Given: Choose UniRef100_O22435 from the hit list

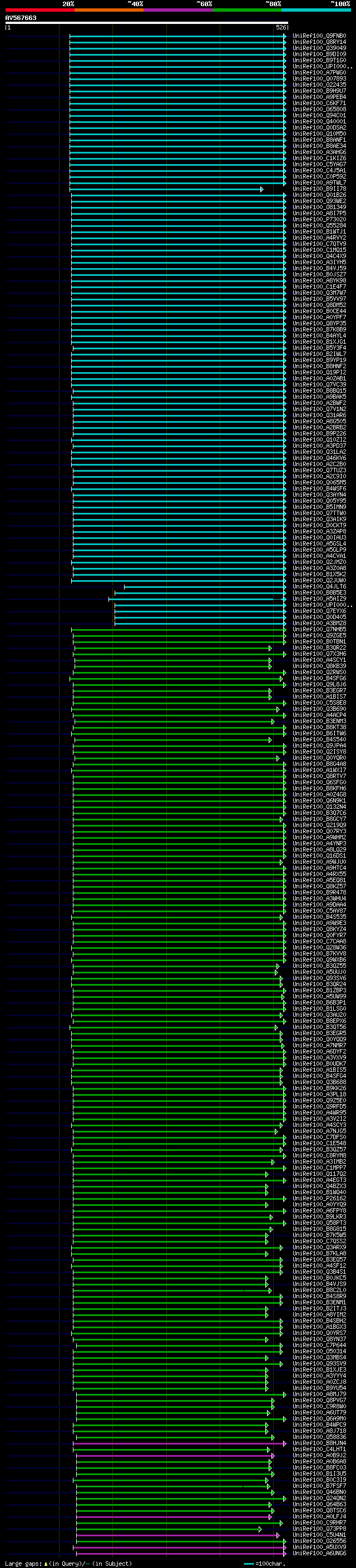Looking at the screenshot, I should click(319, 85).
